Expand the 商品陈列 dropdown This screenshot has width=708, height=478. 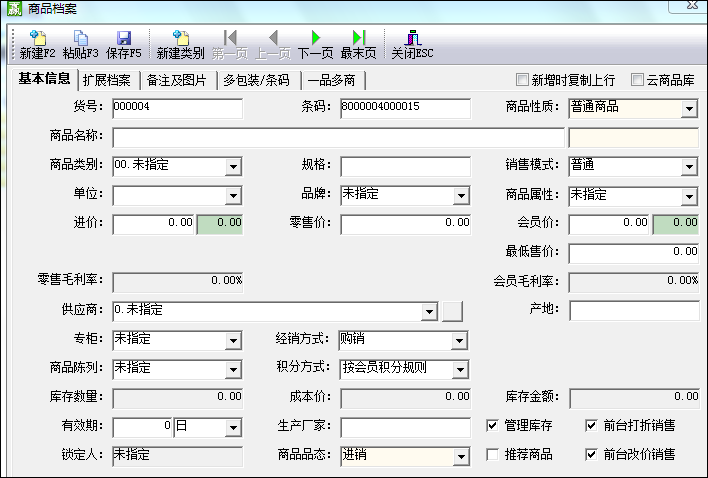click(x=233, y=370)
